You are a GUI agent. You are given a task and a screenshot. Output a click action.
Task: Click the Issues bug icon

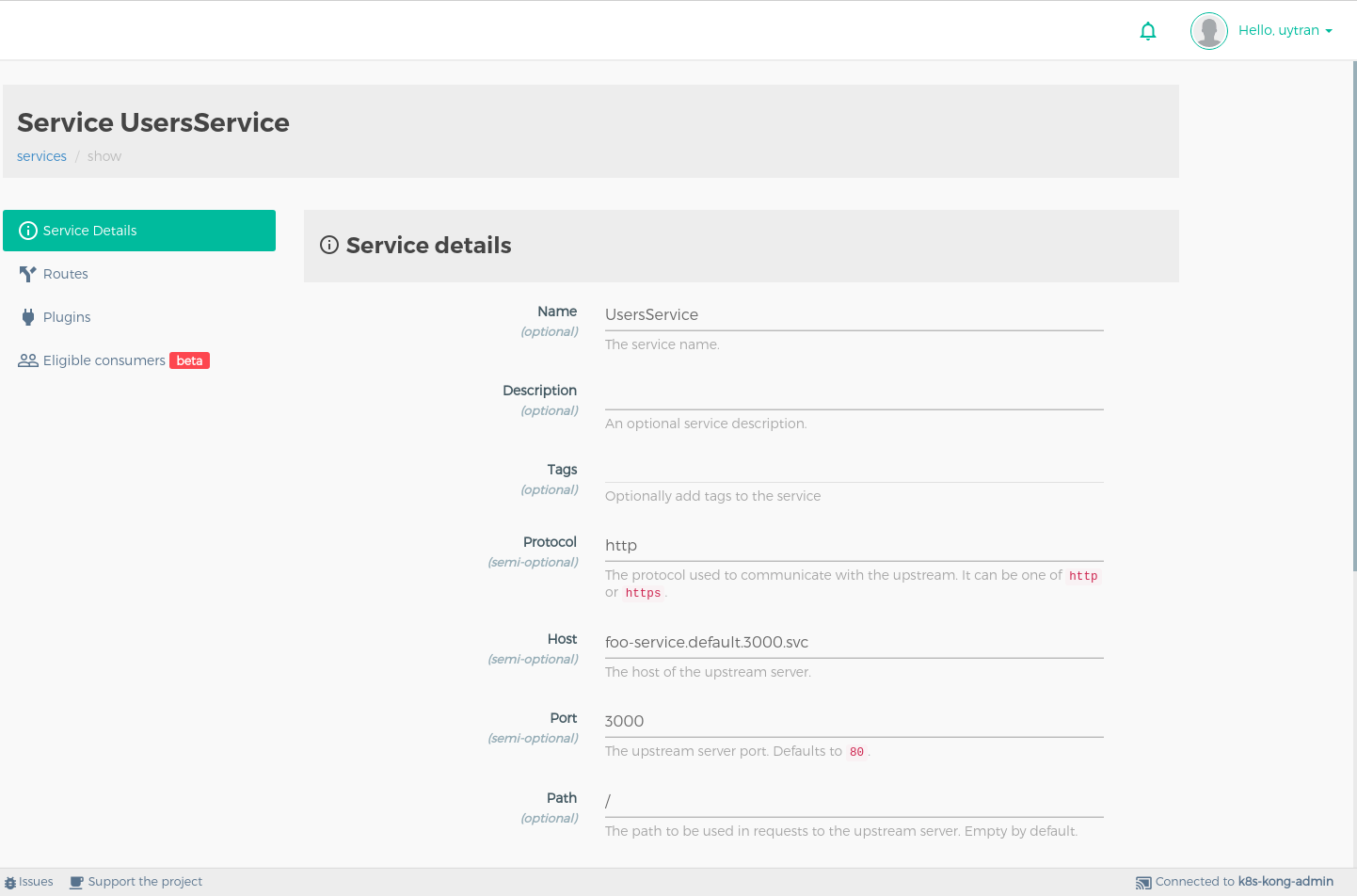10,883
